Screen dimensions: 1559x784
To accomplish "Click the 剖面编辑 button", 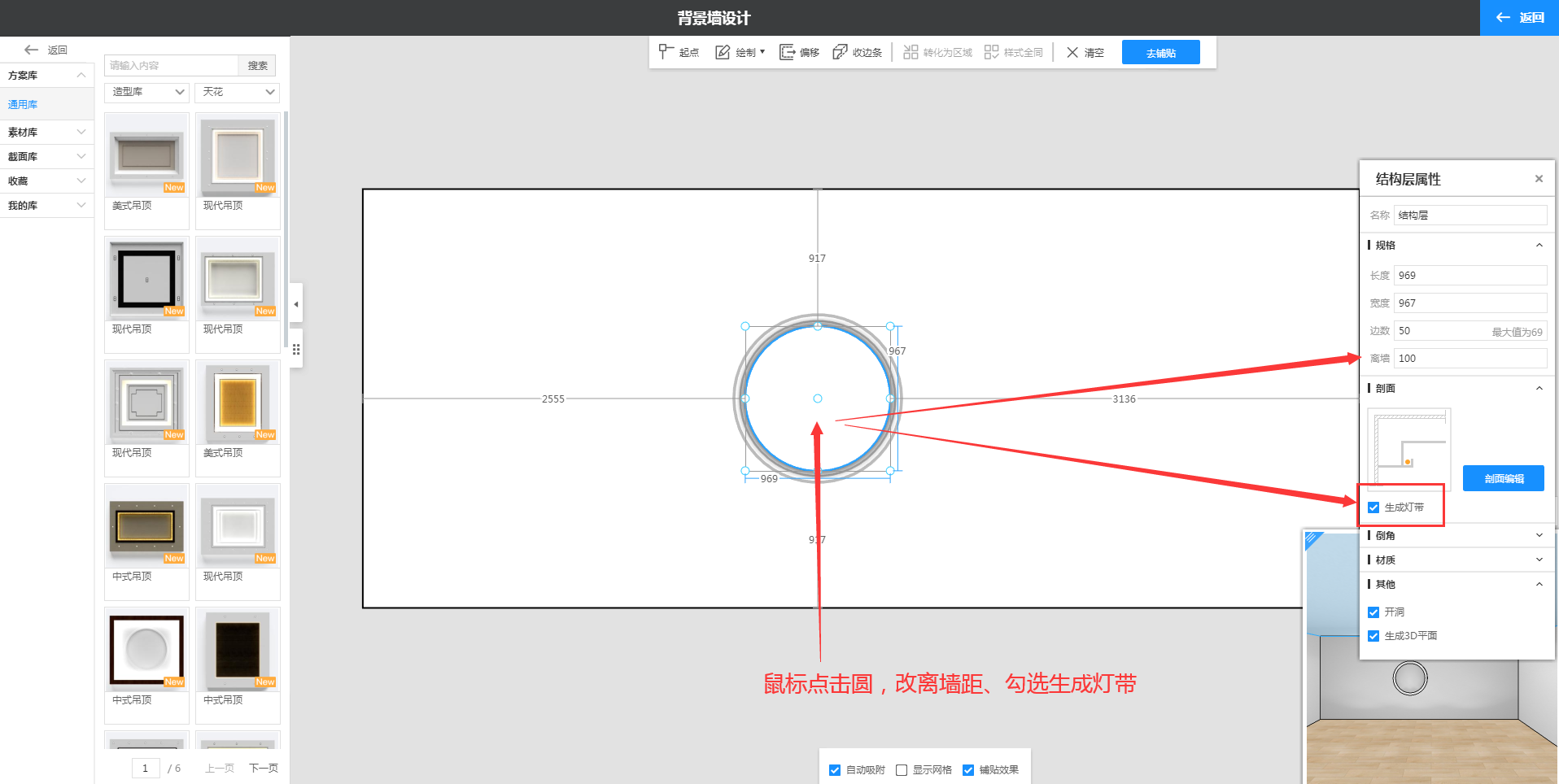I will click(x=1504, y=478).
